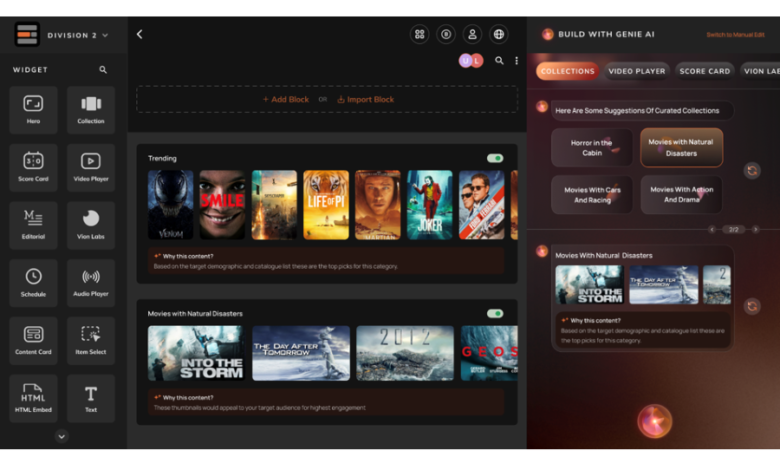Open the Venom poster in Trending
The image size is (780, 470).
coord(170,205)
